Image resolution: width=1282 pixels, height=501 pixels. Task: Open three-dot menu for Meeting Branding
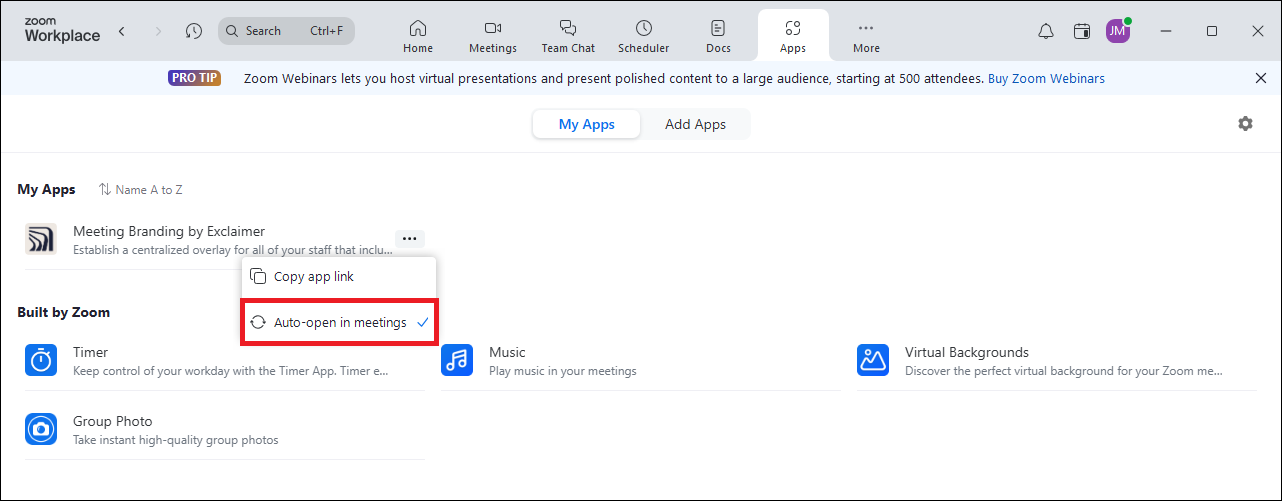pos(410,239)
